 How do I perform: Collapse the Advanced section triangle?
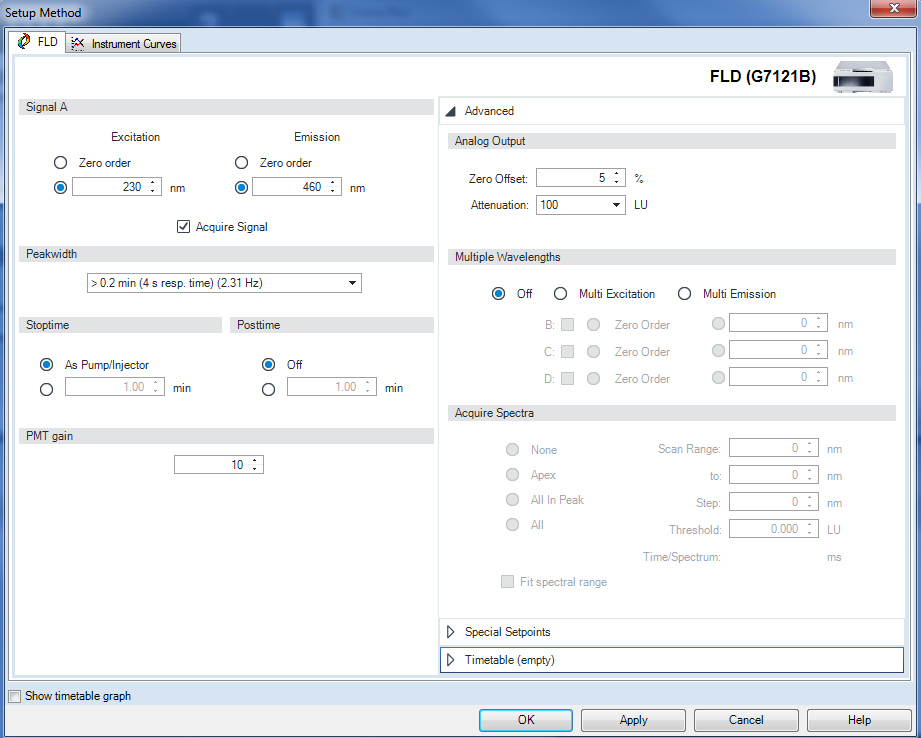click(x=451, y=111)
